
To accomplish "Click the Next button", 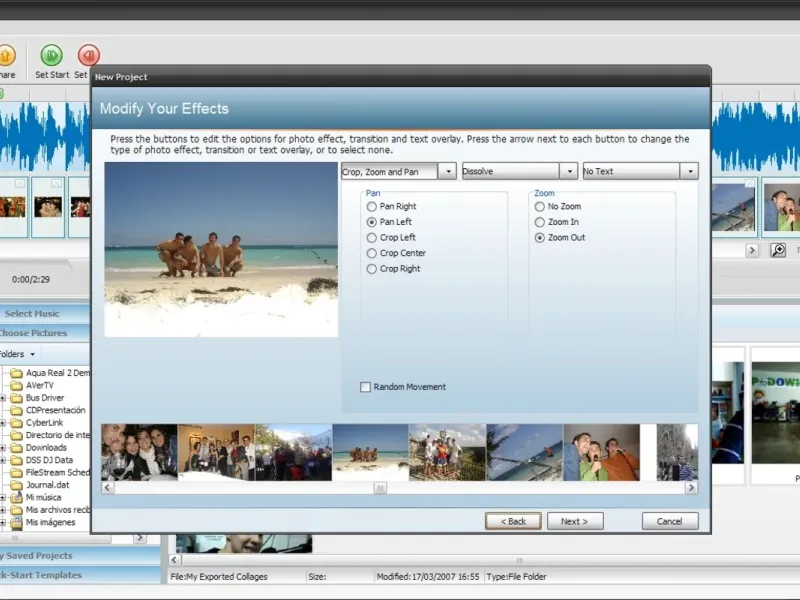I will click(x=574, y=521).
